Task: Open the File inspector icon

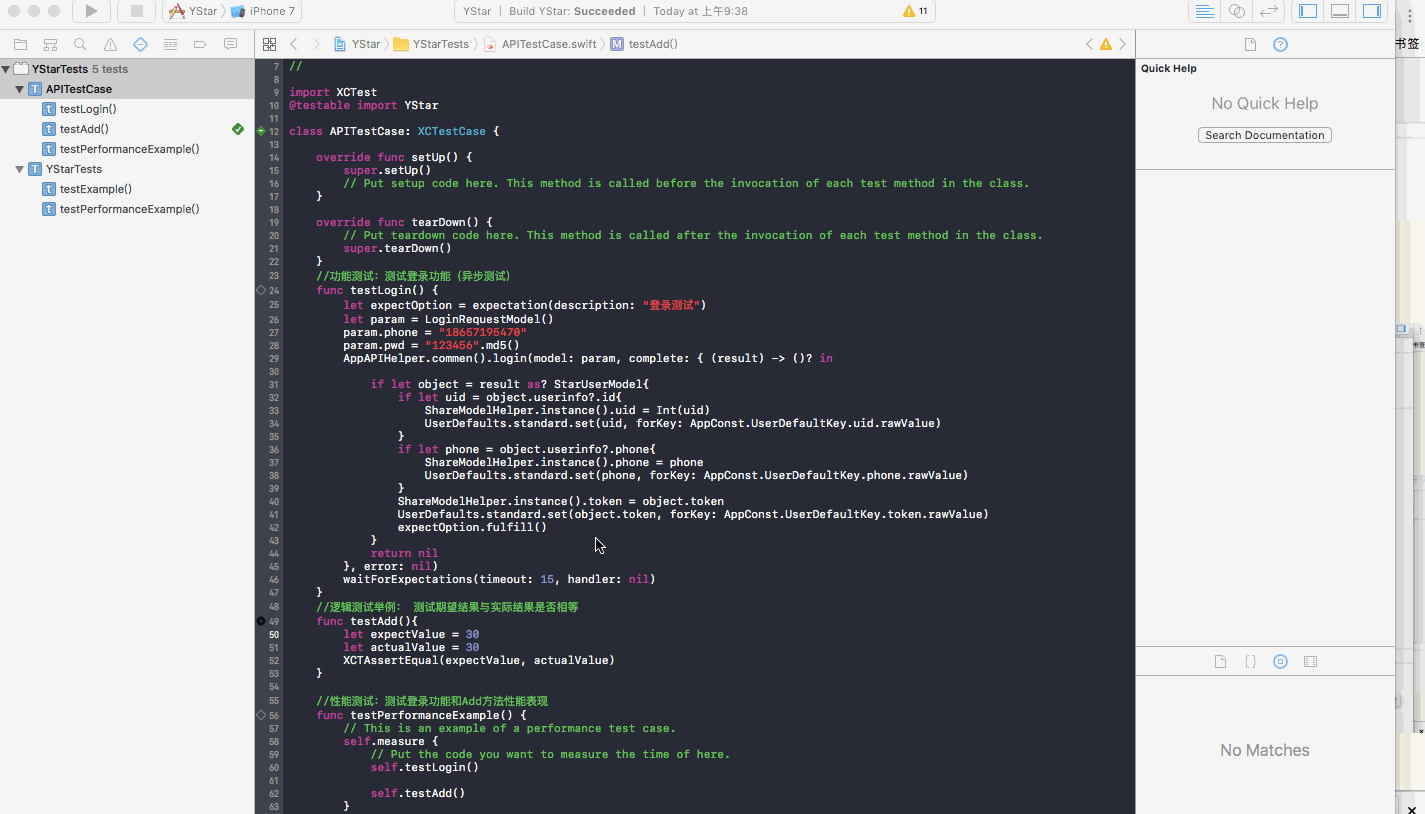Action: point(1250,45)
